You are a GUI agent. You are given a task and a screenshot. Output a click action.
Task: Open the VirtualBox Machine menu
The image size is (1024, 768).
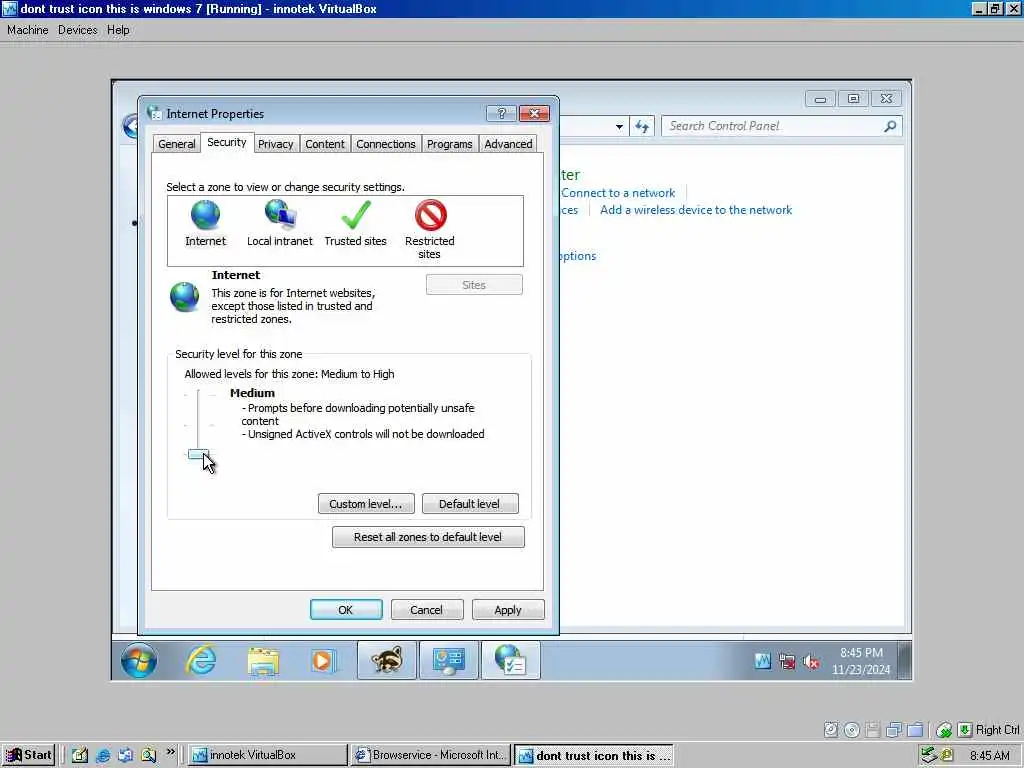tap(27, 30)
